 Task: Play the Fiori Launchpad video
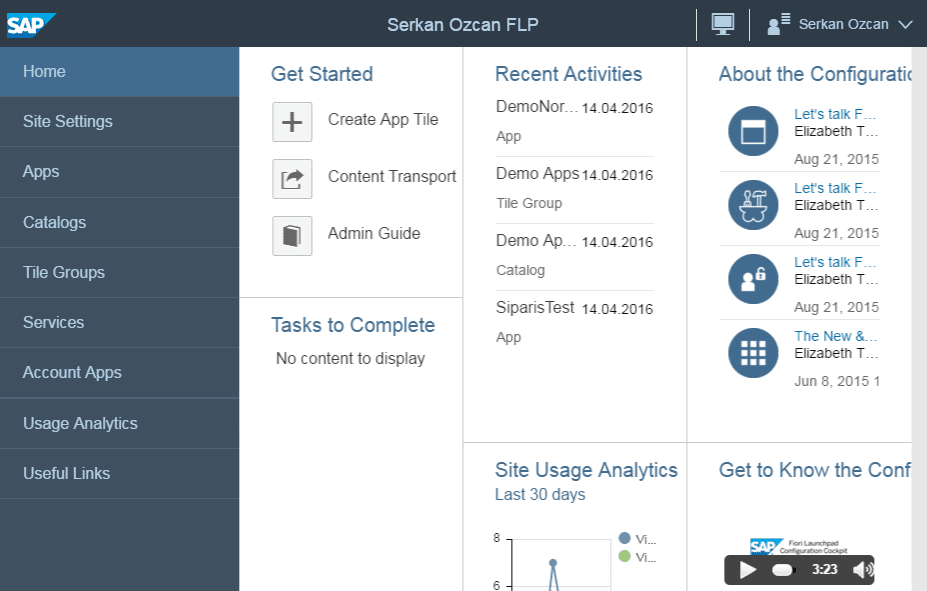tap(747, 570)
